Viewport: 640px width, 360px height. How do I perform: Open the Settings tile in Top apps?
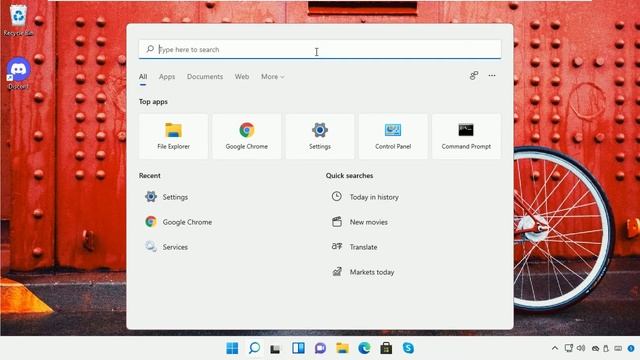coord(320,136)
